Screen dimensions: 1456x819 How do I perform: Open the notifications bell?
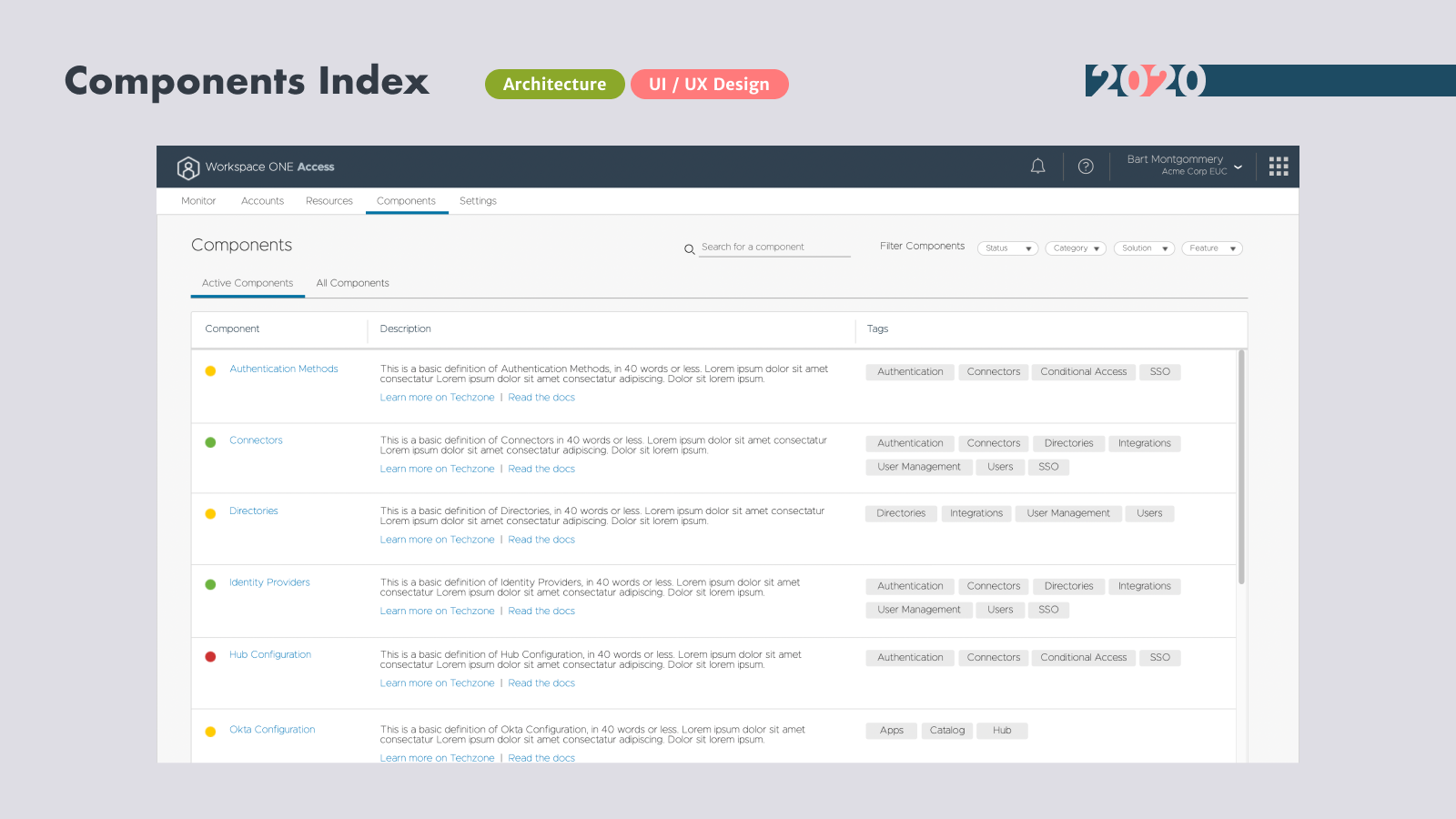coord(1037,167)
